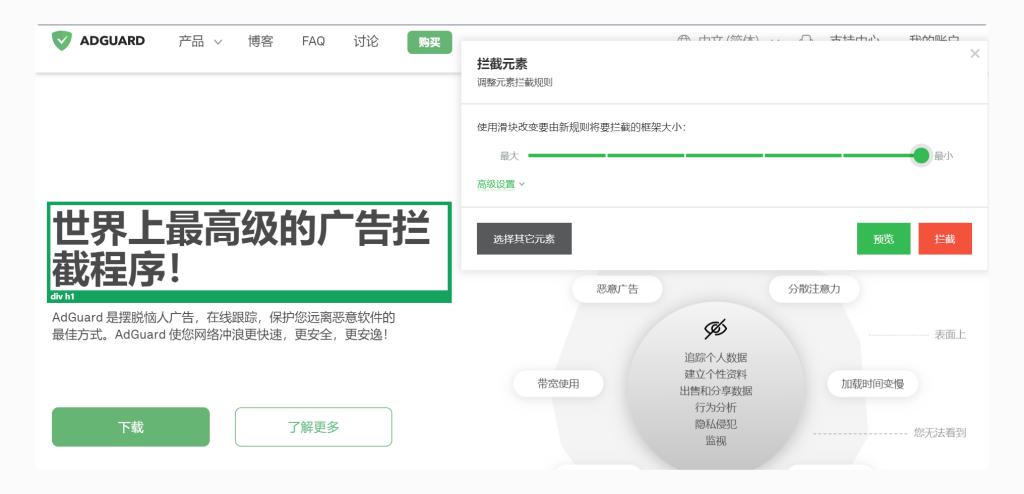
Task: Go to the 博客 blog page
Action: pos(261,41)
